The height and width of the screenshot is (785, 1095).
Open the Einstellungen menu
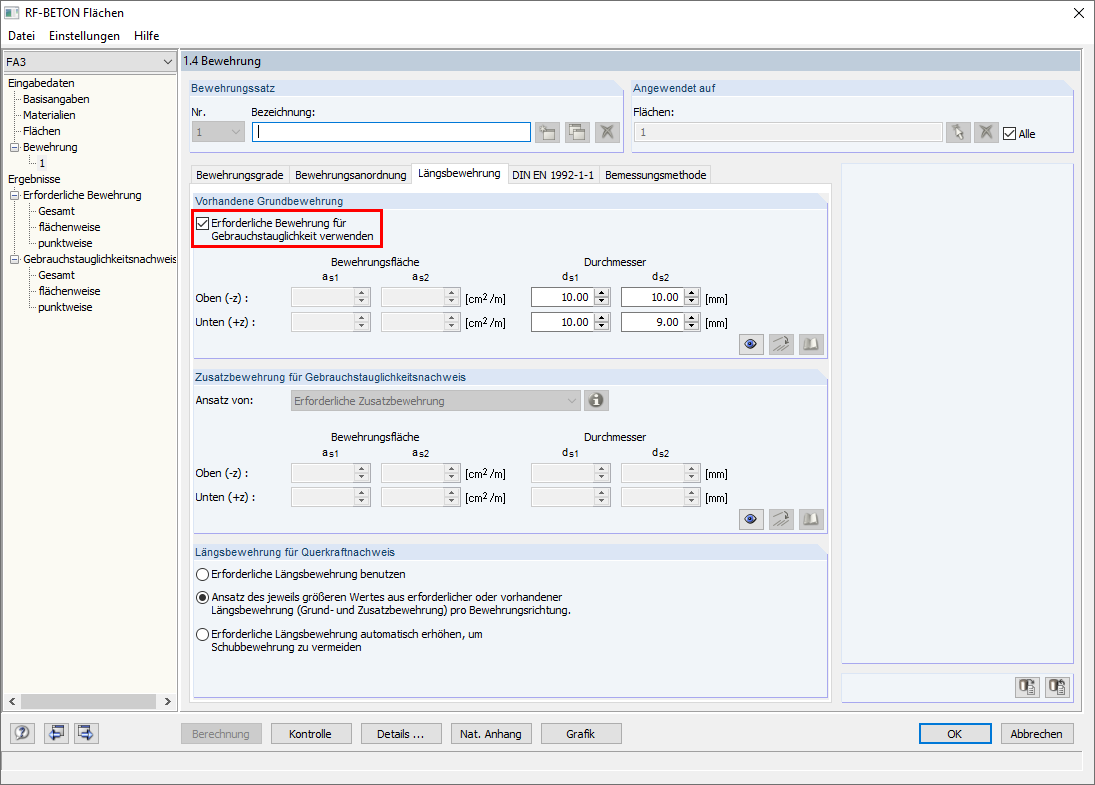pos(84,36)
